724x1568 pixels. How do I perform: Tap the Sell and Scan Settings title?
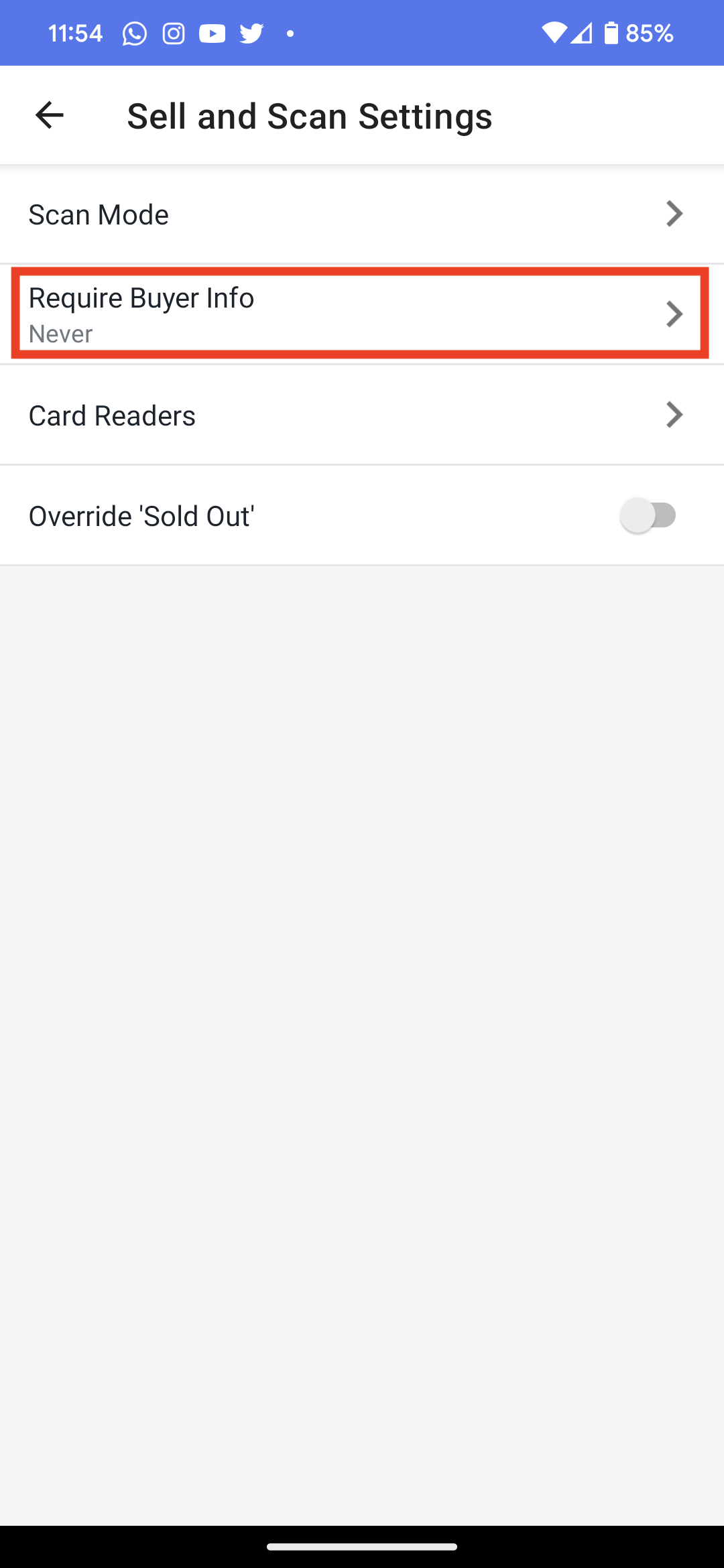coord(310,116)
